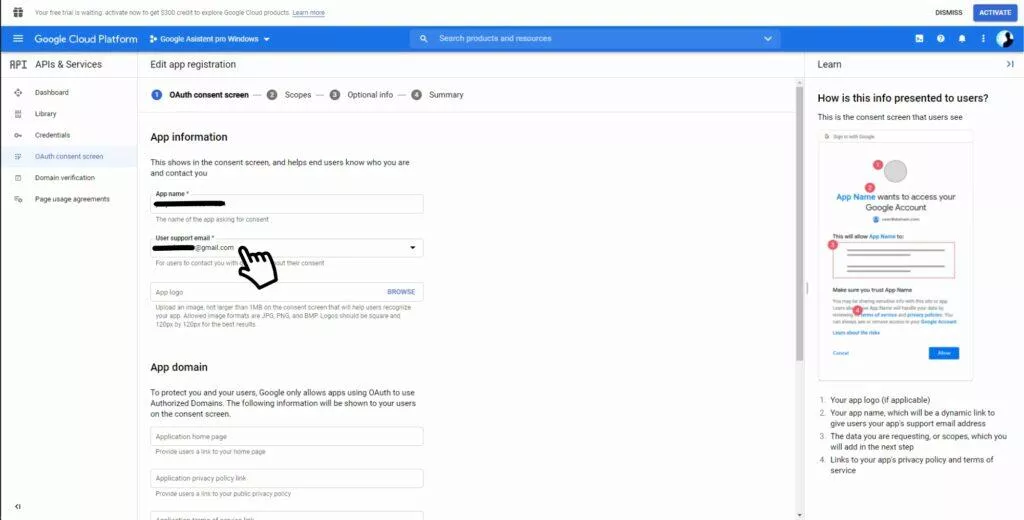Click the Application home page field
Image resolution: width=1024 pixels, height=520 pixels.
[287, 436]
